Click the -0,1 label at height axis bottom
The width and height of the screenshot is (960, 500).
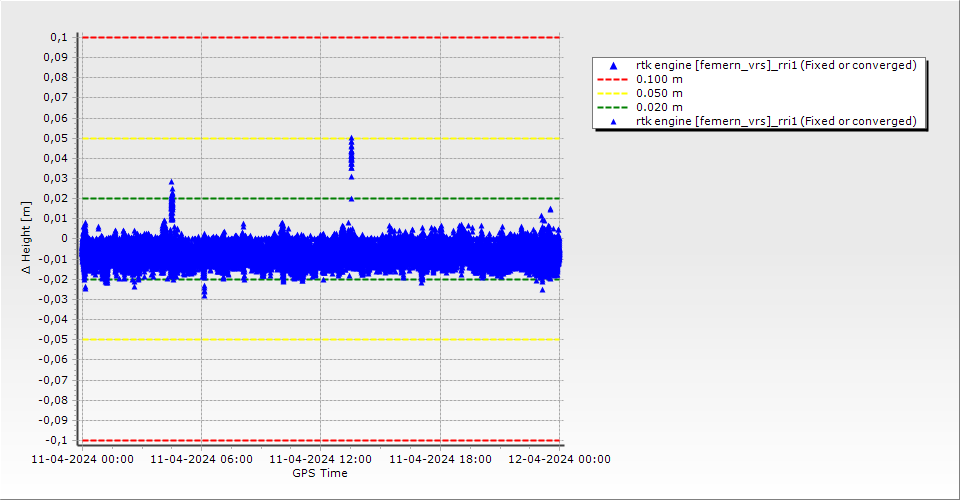56,440
